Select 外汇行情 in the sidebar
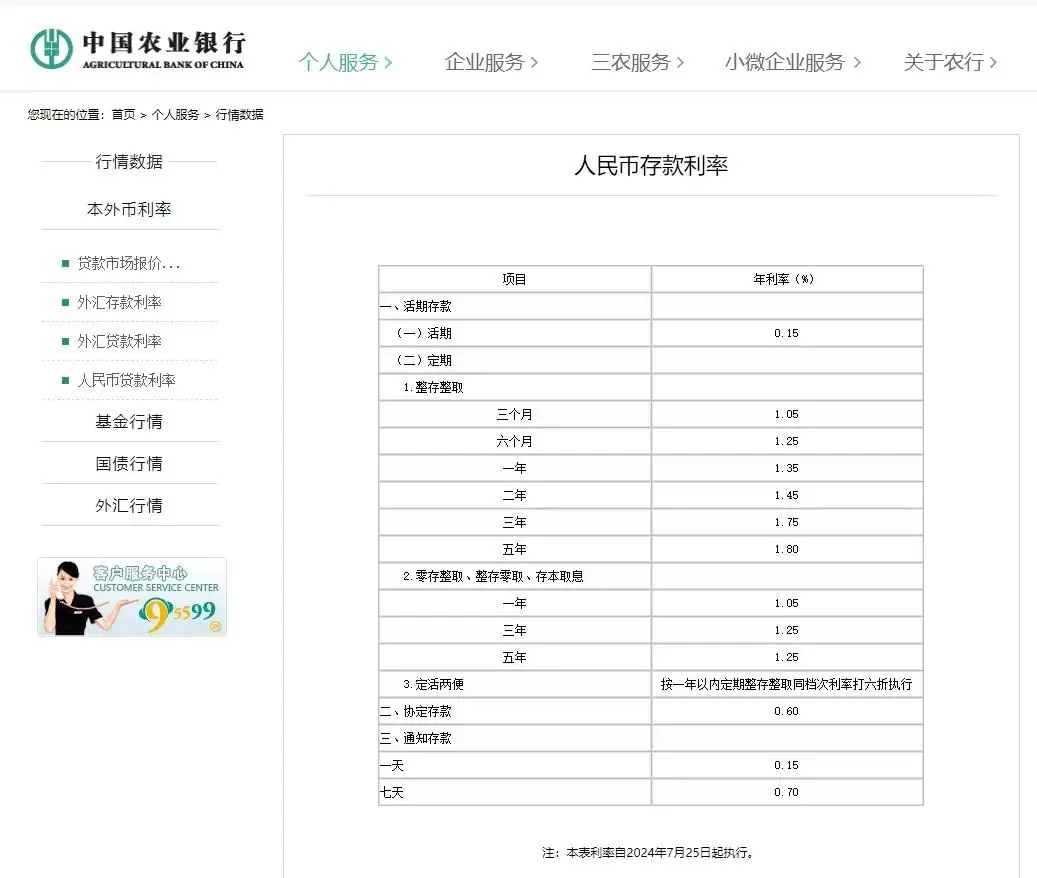The height and width of the screenshot is (878, 1037). [x=131, y=505]
